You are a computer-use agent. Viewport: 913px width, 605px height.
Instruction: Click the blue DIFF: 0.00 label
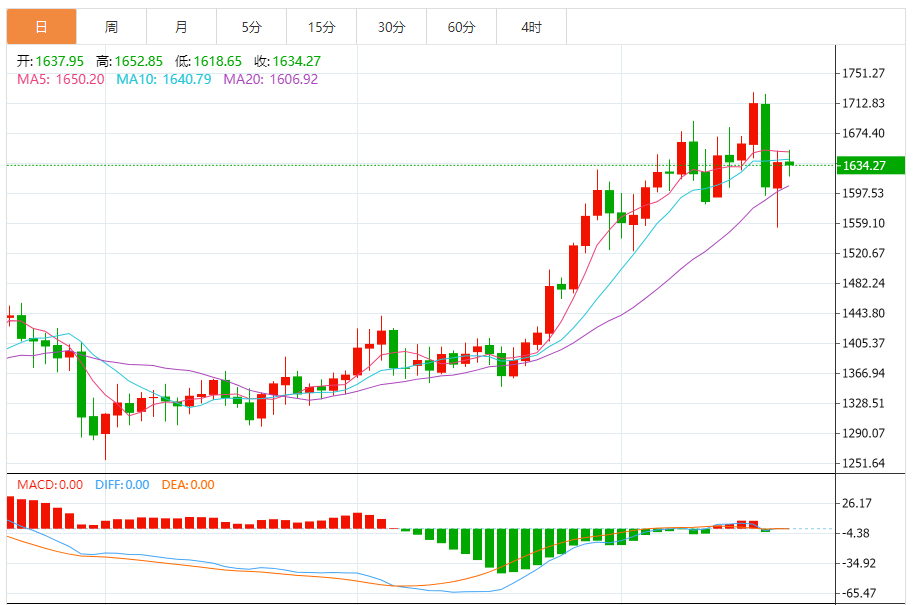(122, 485)
